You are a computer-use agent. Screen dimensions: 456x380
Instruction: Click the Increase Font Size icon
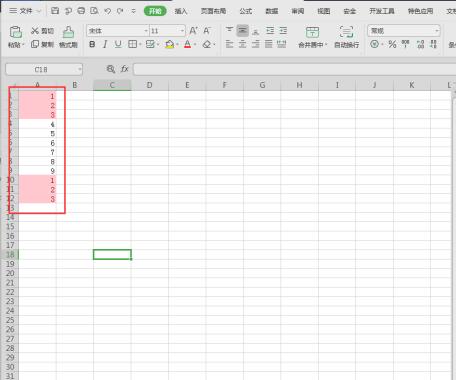[193, 31]
